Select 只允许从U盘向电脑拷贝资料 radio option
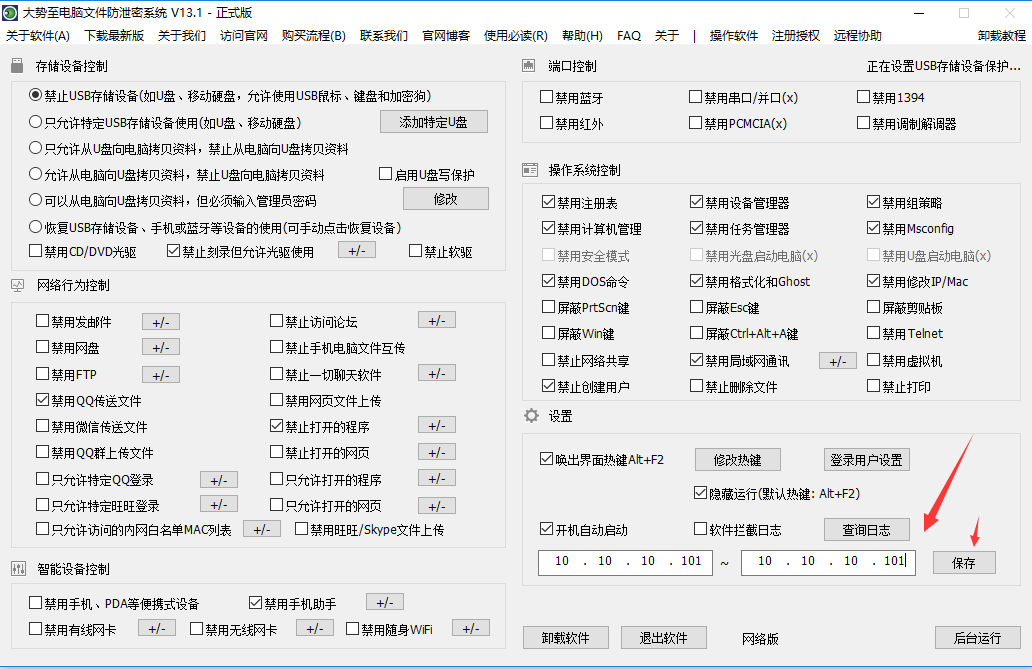The image size is (1032, 669). click(x=36, y=148)
